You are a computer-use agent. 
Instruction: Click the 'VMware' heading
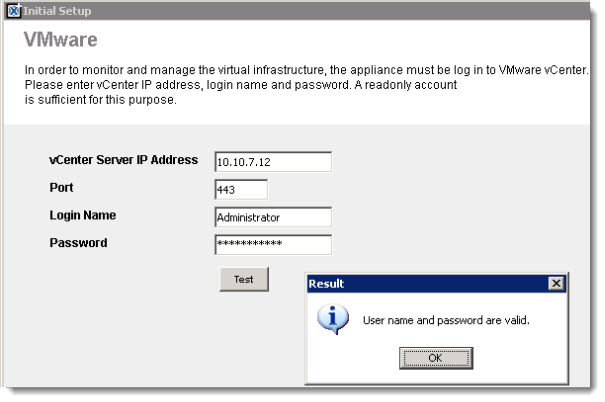point(61,39)
